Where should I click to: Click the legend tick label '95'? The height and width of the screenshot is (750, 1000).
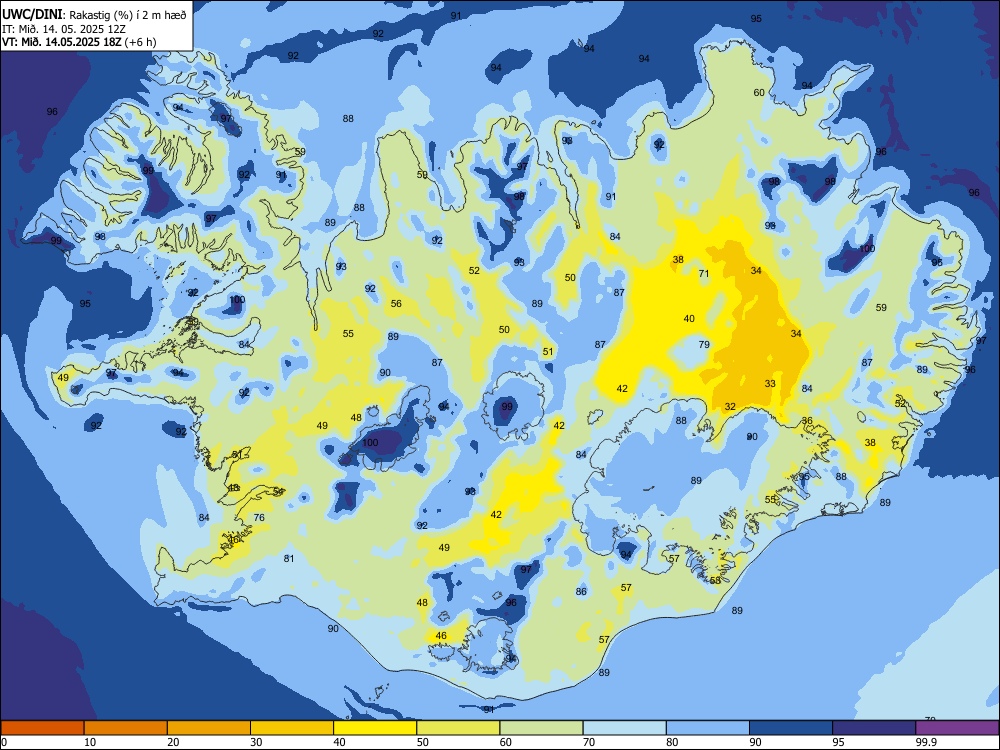pos(840,742)
